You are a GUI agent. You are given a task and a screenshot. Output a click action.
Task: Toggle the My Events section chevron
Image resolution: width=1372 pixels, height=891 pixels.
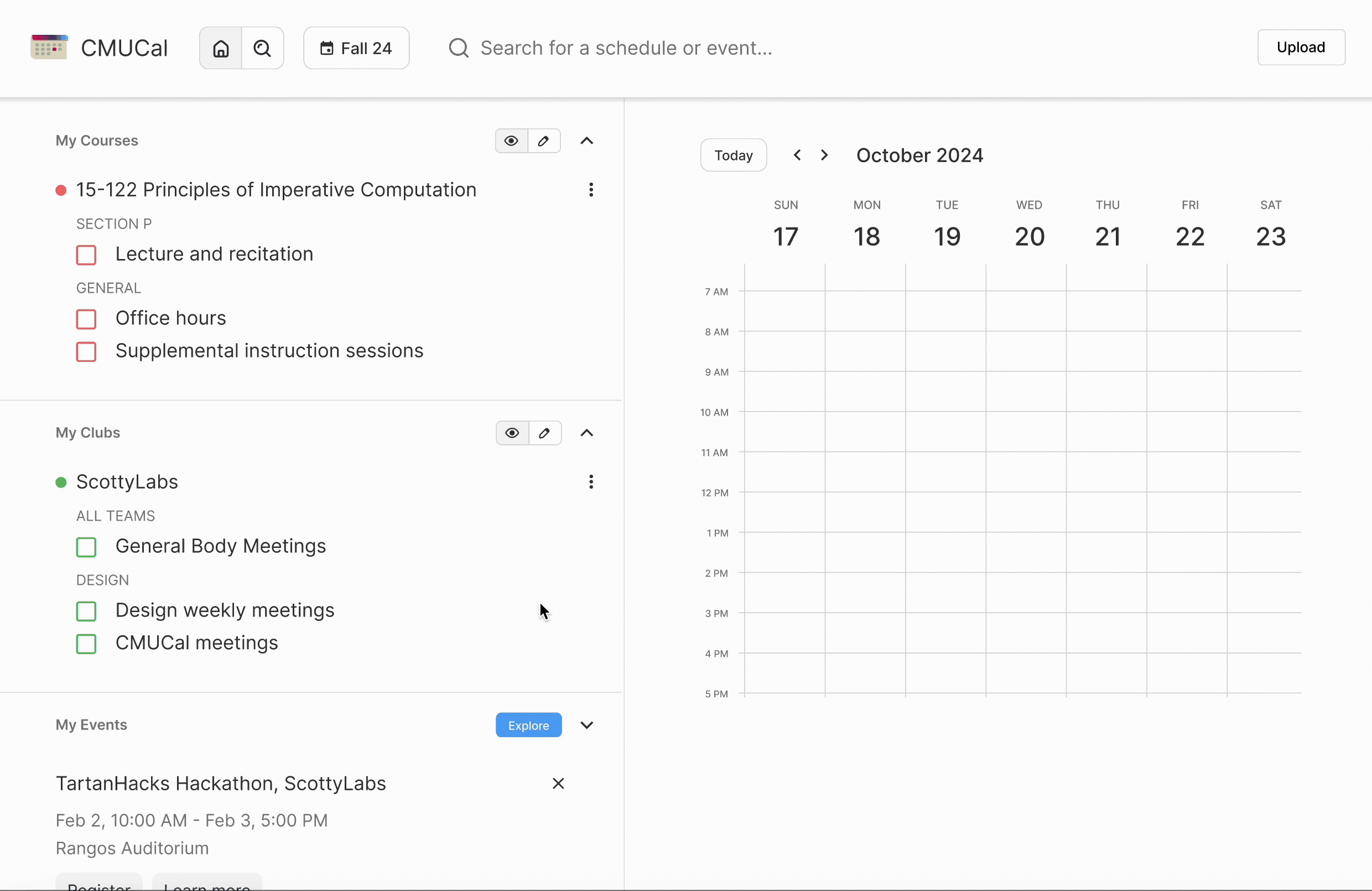click(x=587, y=726)
